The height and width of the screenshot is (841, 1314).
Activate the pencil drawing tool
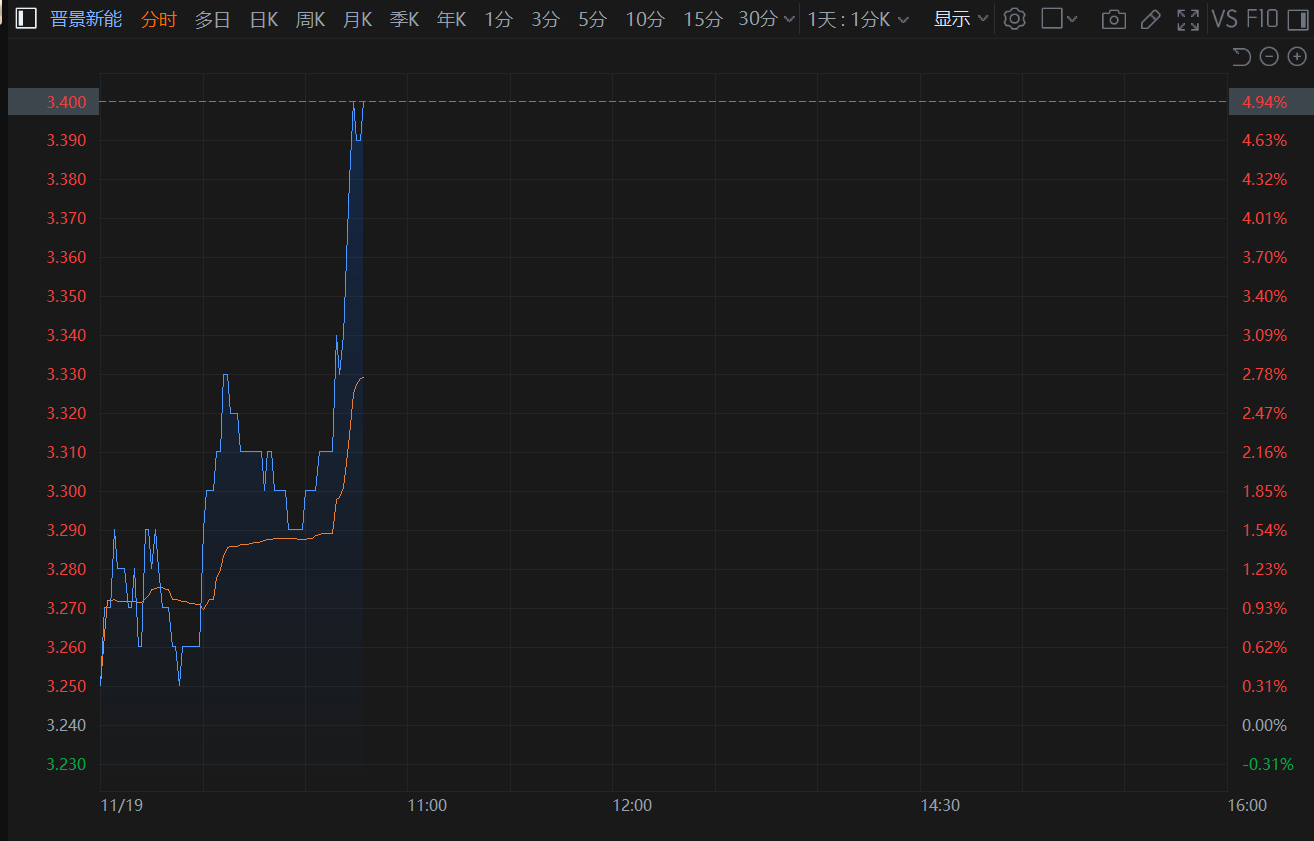point(1150,19)
